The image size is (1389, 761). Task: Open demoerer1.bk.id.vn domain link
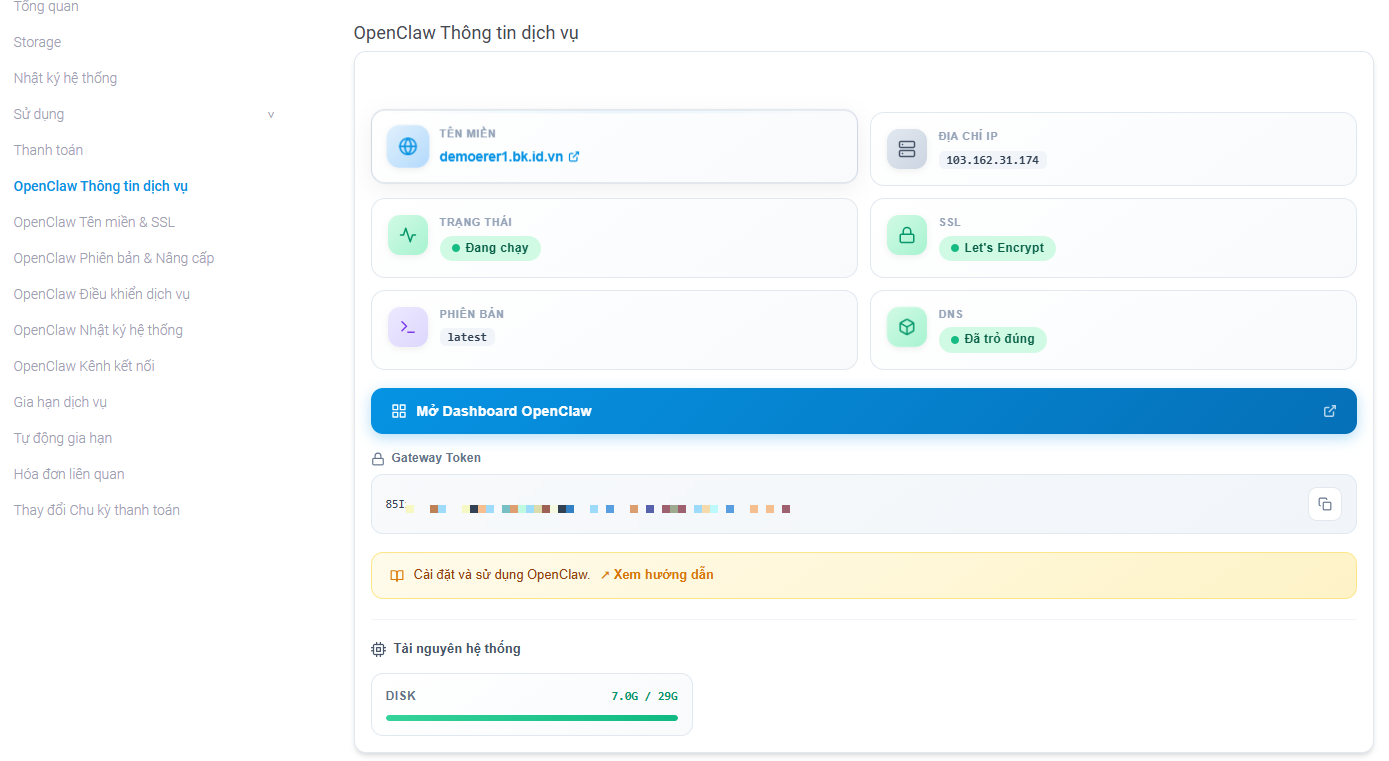coord(502,157)
